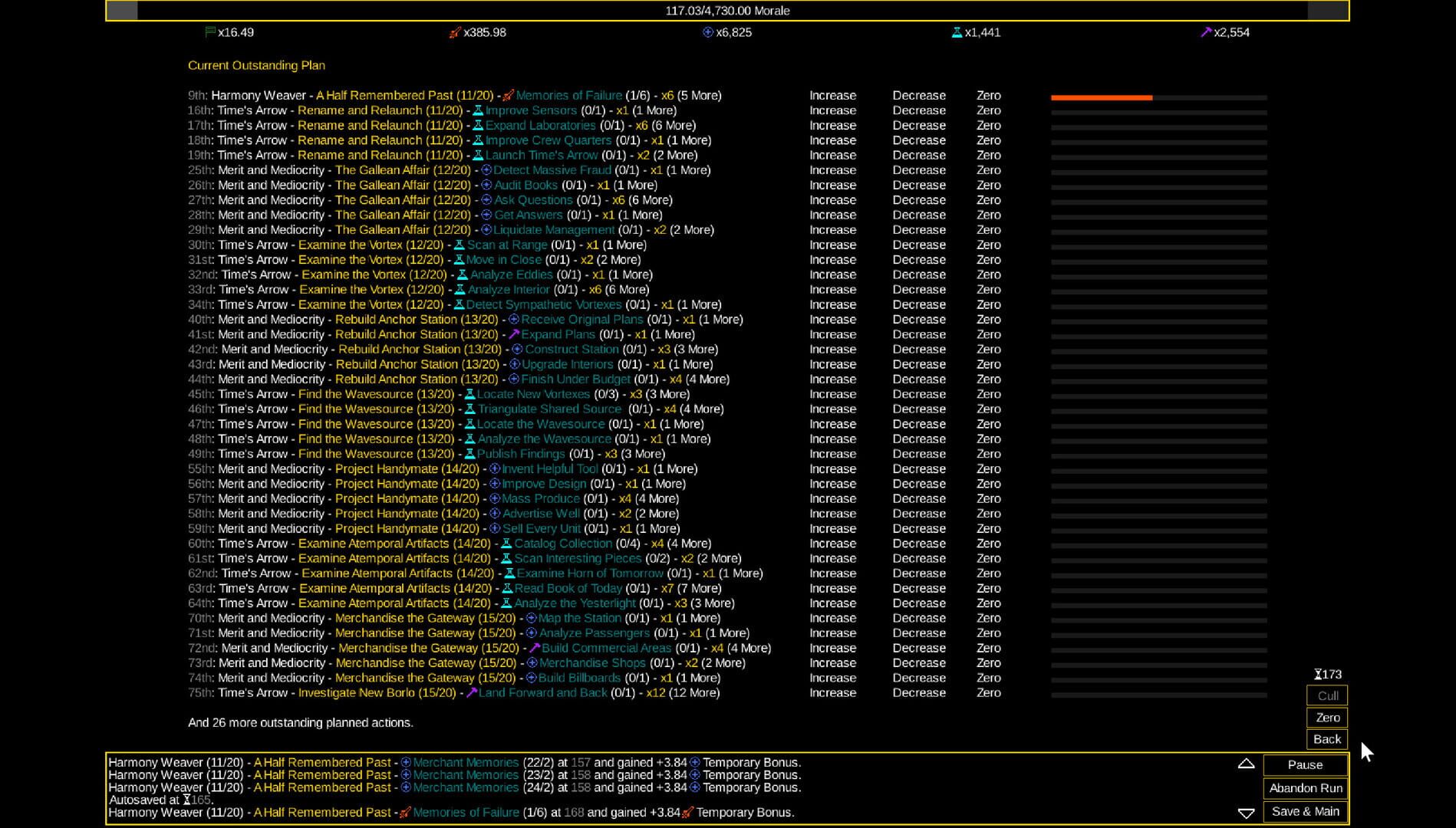1456x828 pixels.
Task: Click the icon beside Detect Massive Fraud
Action: coord(486,170)
